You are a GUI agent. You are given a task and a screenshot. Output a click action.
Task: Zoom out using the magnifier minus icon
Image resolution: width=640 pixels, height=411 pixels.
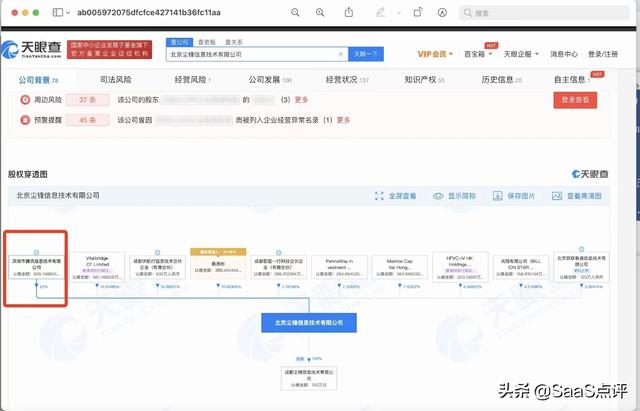(295, 13)
